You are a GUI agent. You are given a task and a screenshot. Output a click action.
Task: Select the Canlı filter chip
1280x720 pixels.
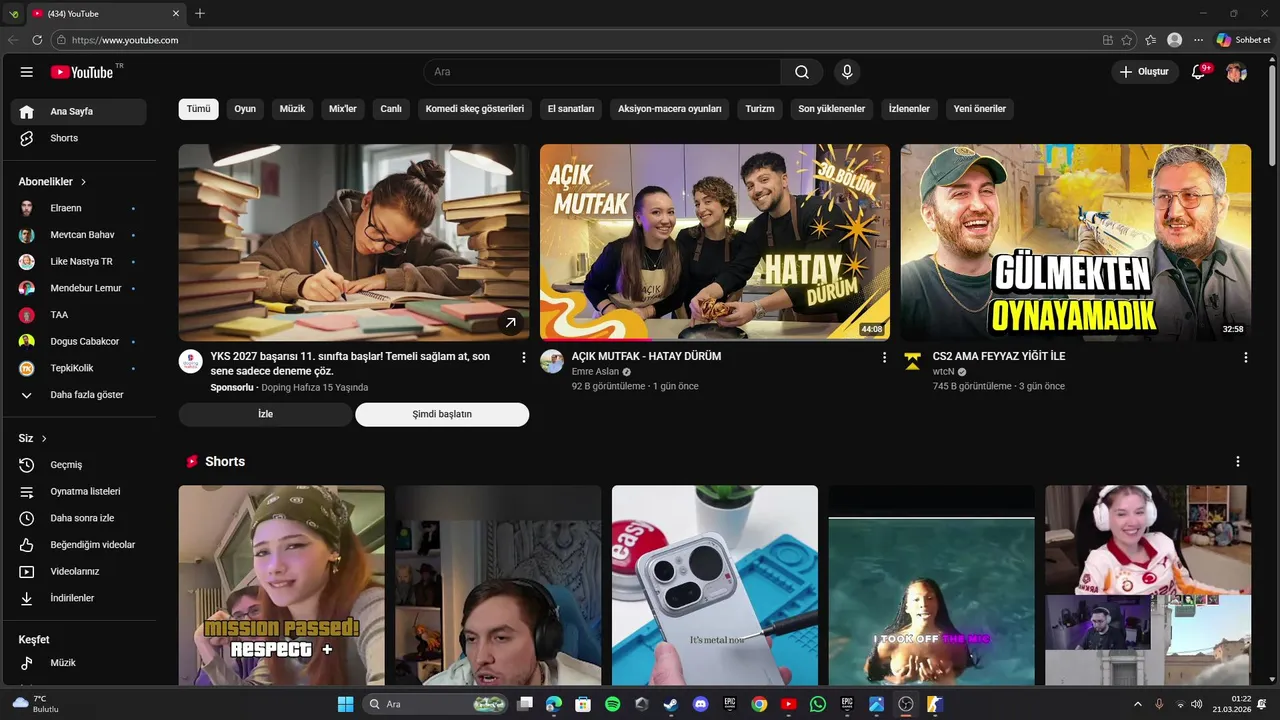click(x=391, y=109)
